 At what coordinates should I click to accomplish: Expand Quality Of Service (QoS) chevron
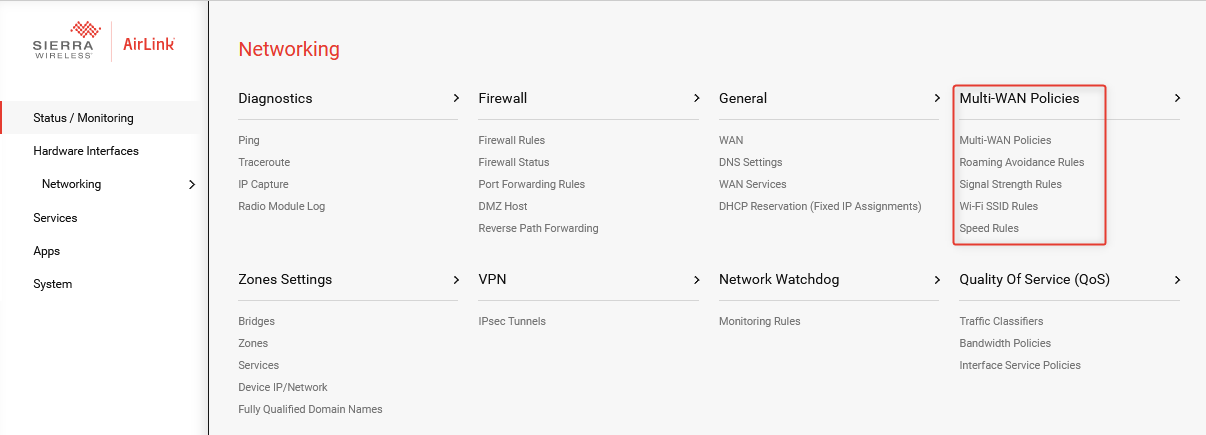1177,279
